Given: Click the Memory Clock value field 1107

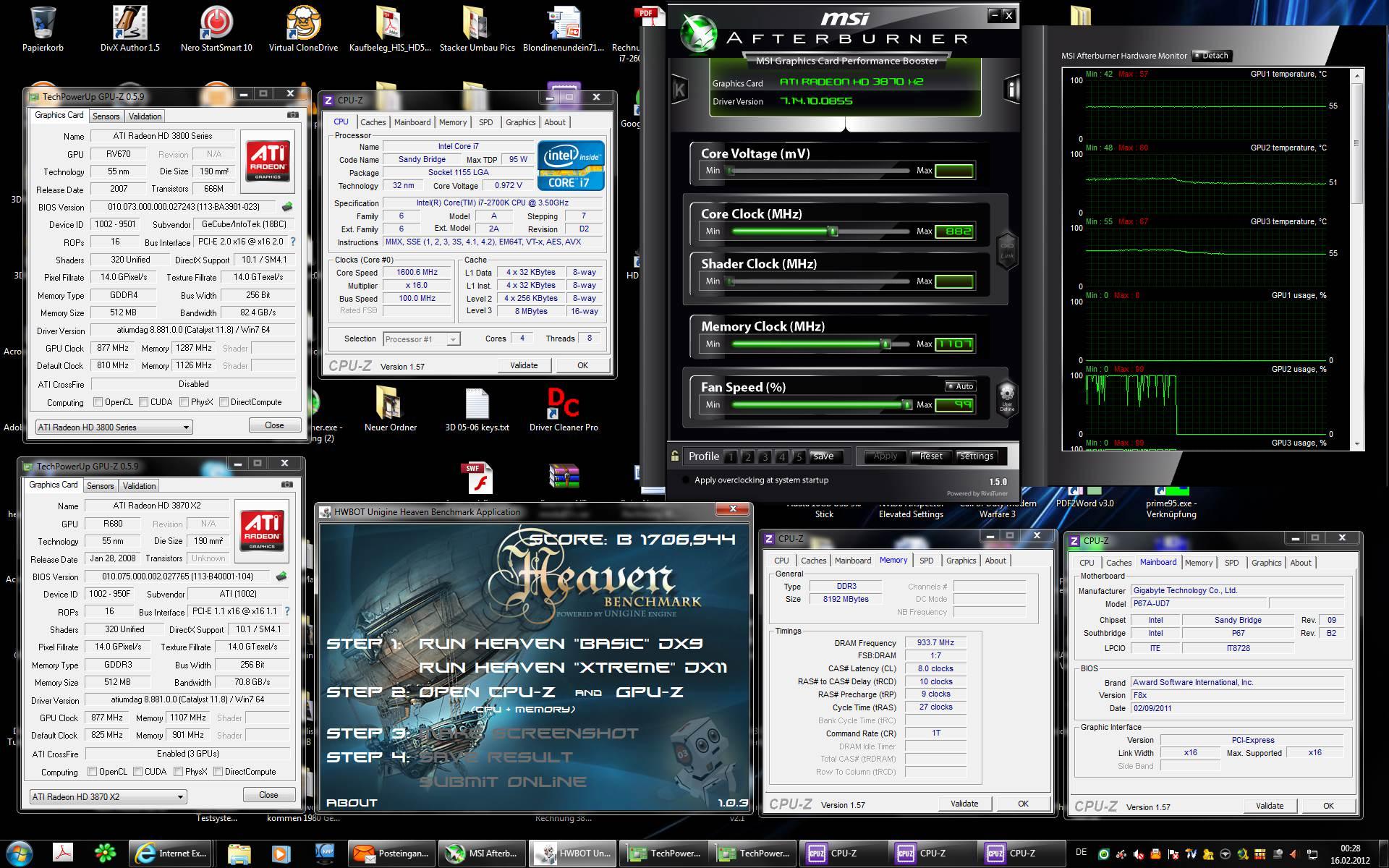Looking at the screenshot, I should click(954, 344).
